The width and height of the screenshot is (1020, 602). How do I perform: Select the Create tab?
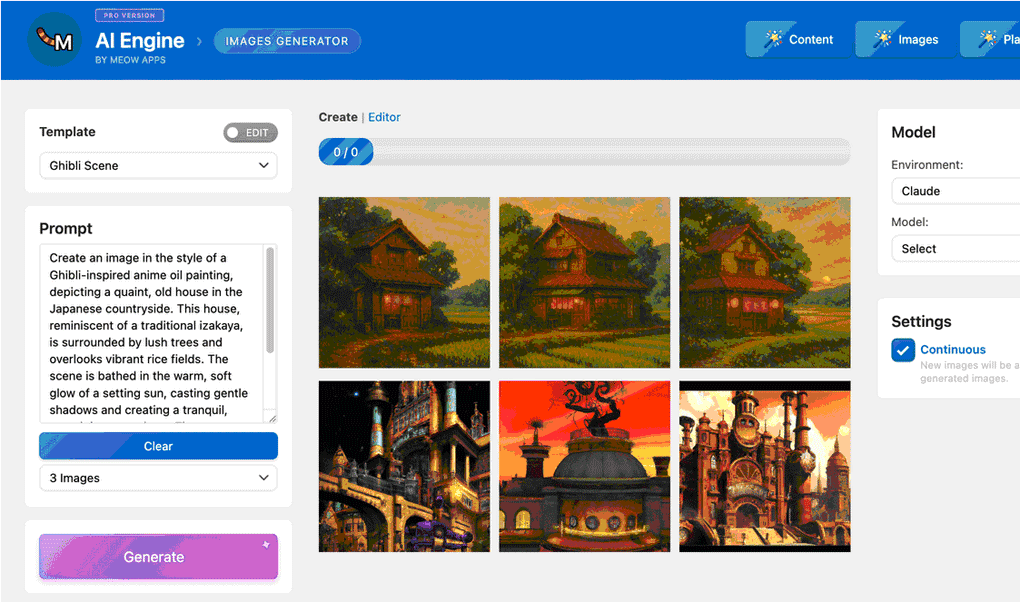[338, 117]
